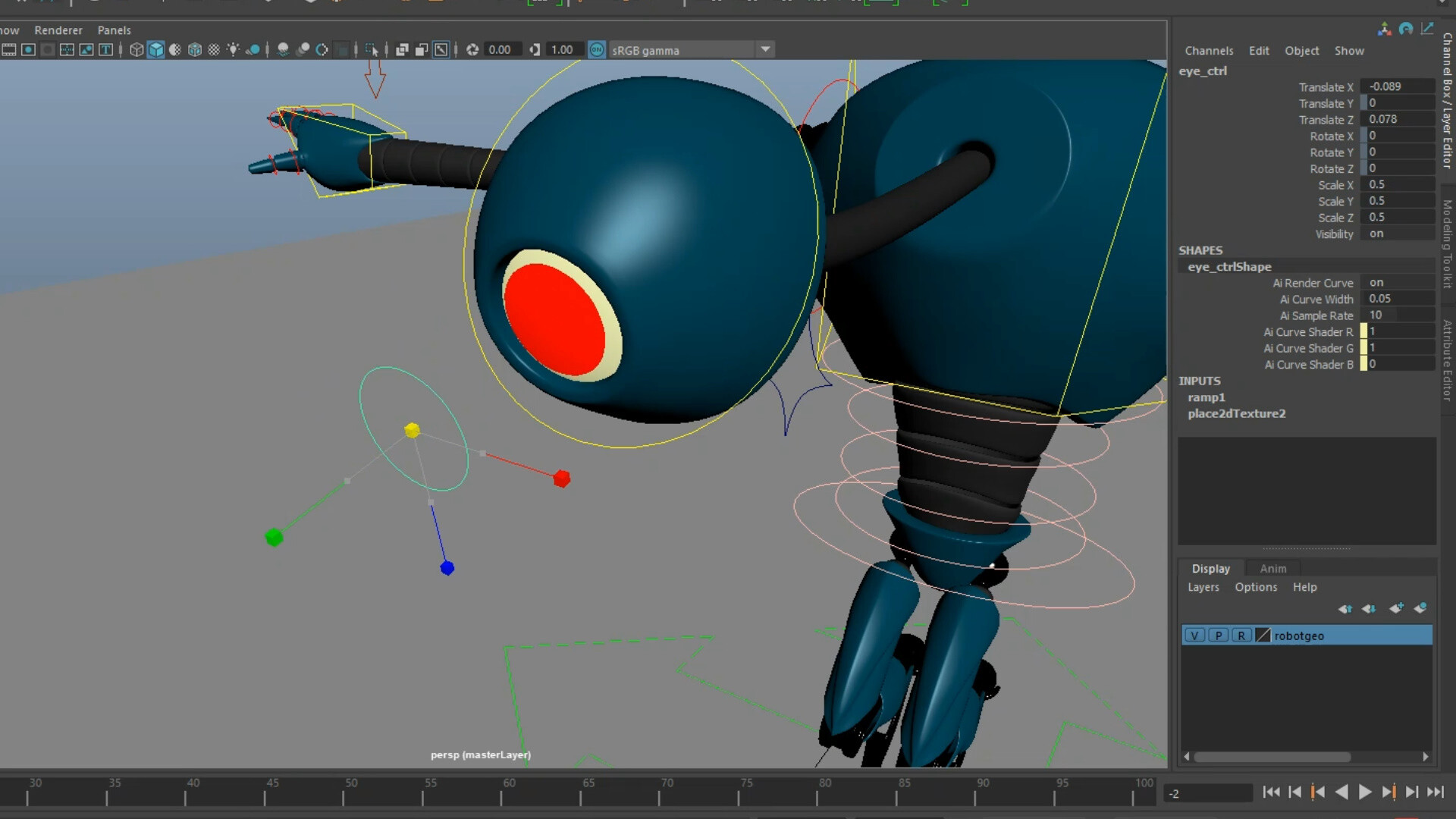Open the Layers menu in the Layer Editor
Viewport: 1456px width, 819px height.
tap(1203, 587)
